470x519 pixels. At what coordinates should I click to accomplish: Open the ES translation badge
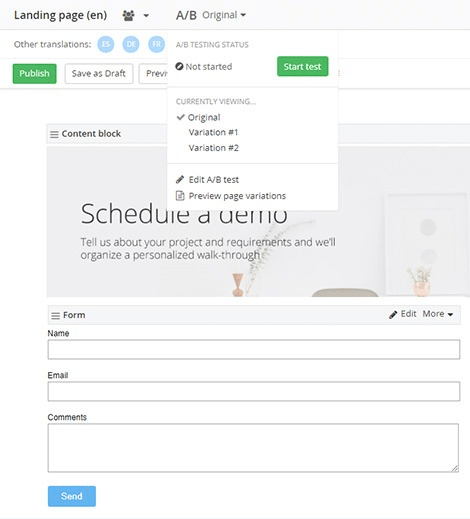106,44
